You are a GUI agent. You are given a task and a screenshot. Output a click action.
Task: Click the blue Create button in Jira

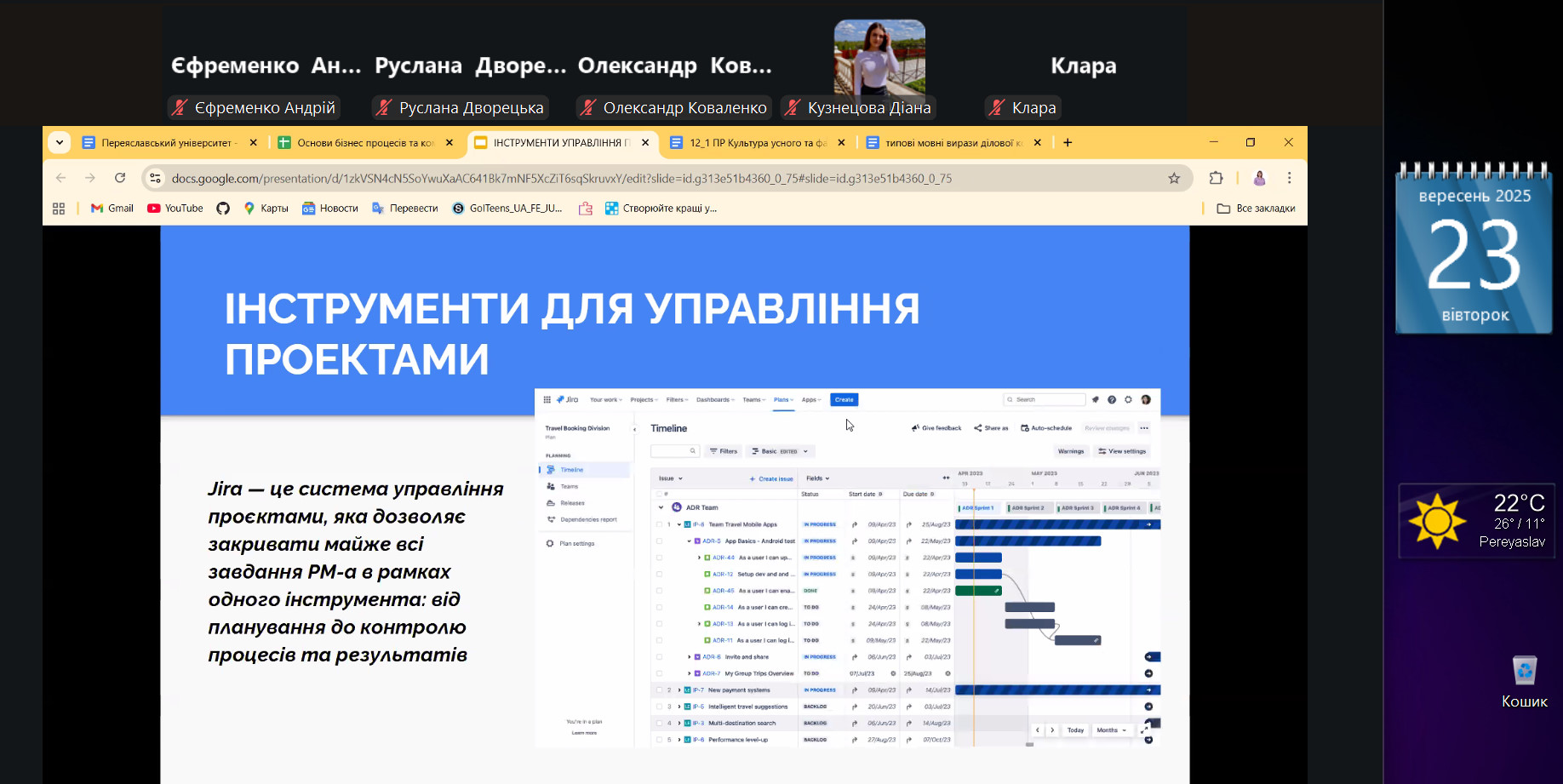tap(844, 399)
